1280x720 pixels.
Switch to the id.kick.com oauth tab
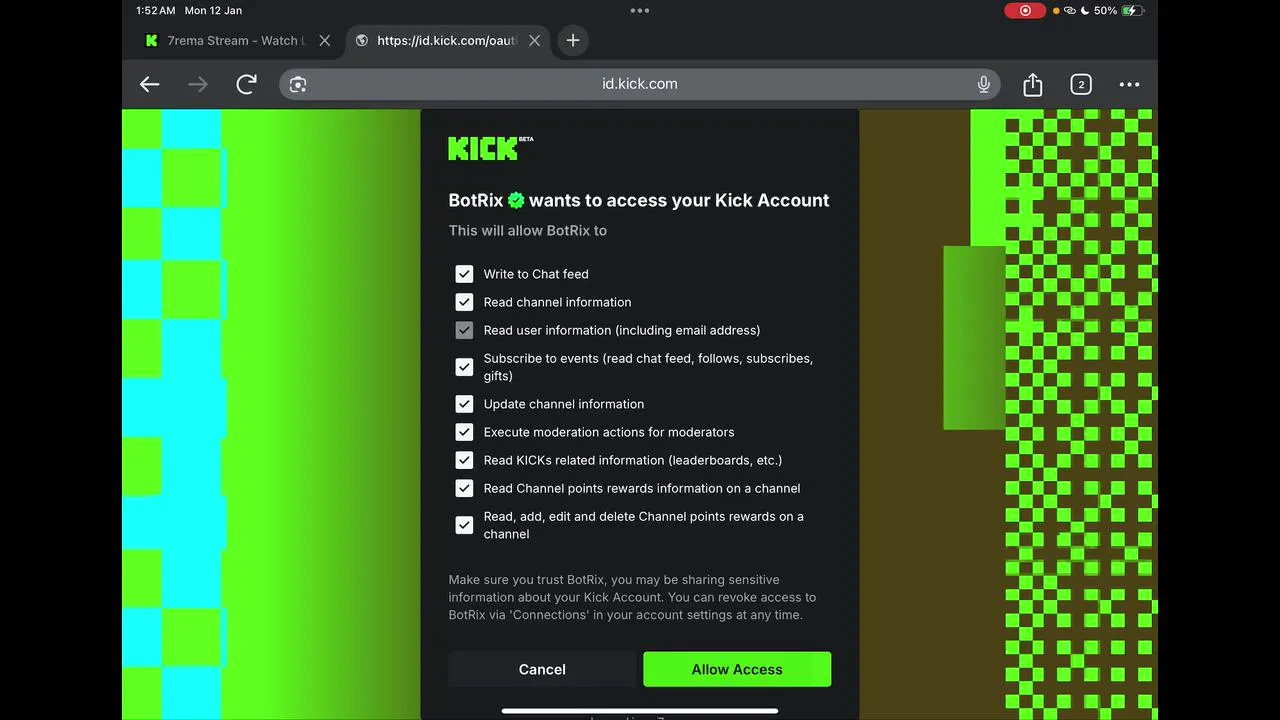pyautogui.click(x=446, y=41)
